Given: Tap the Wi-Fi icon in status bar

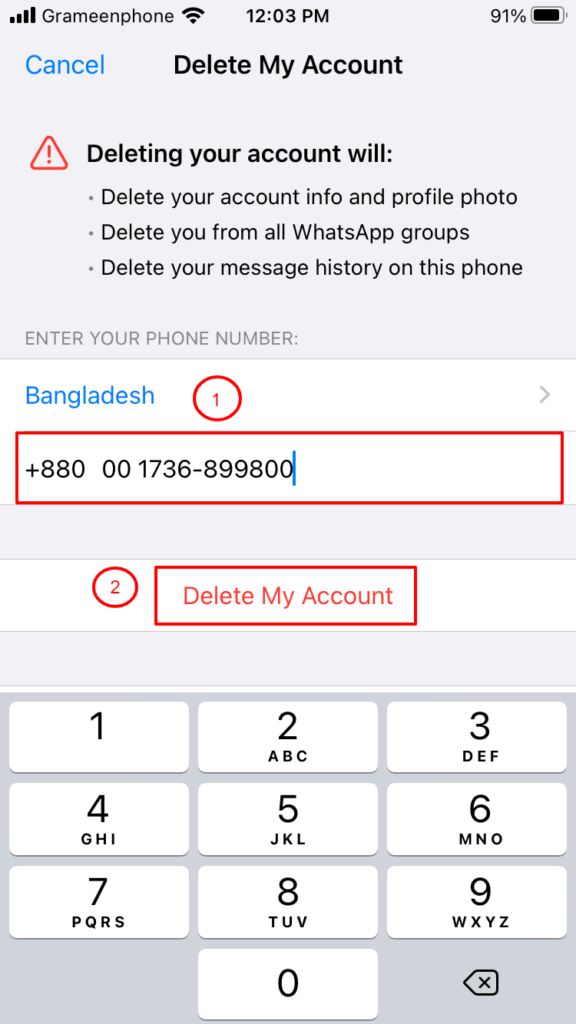Looking at the screenshot, I should [194, 16].
